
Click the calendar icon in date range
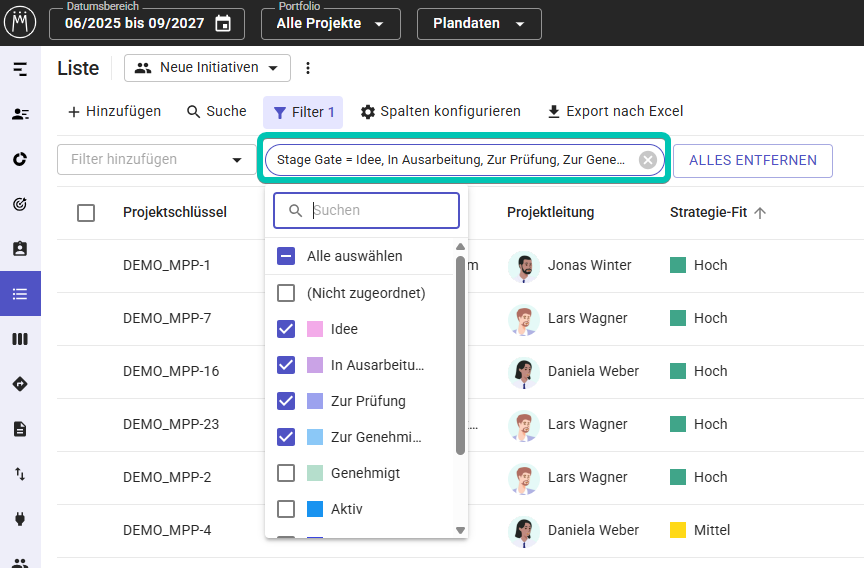pos(223,23)
